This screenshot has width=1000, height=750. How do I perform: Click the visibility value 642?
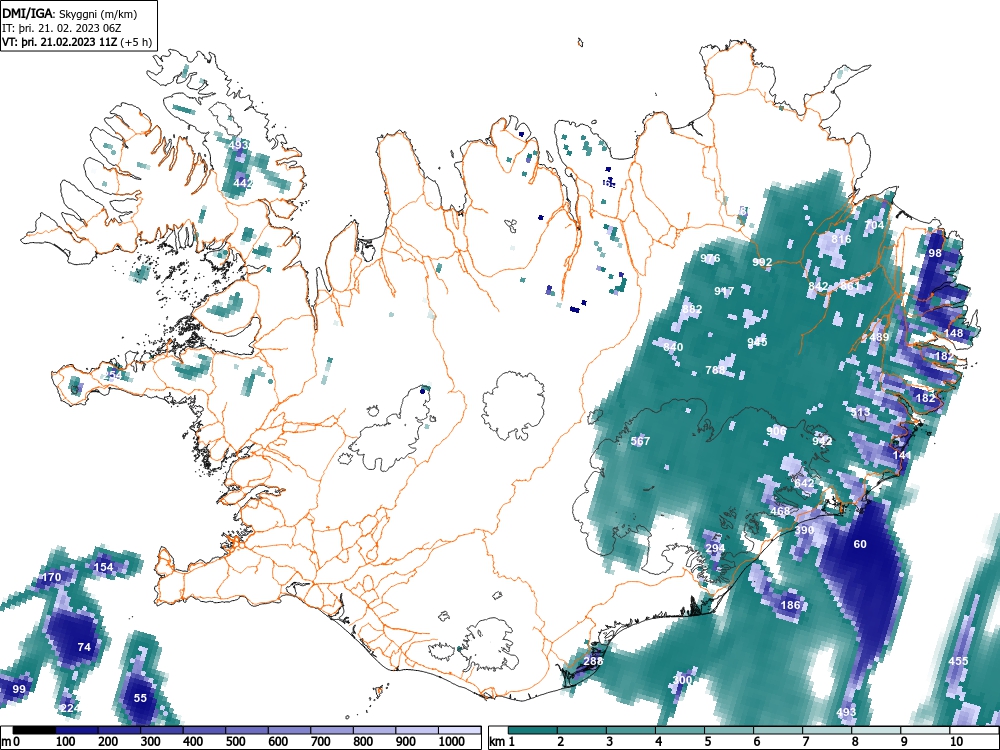coord(804,483)
